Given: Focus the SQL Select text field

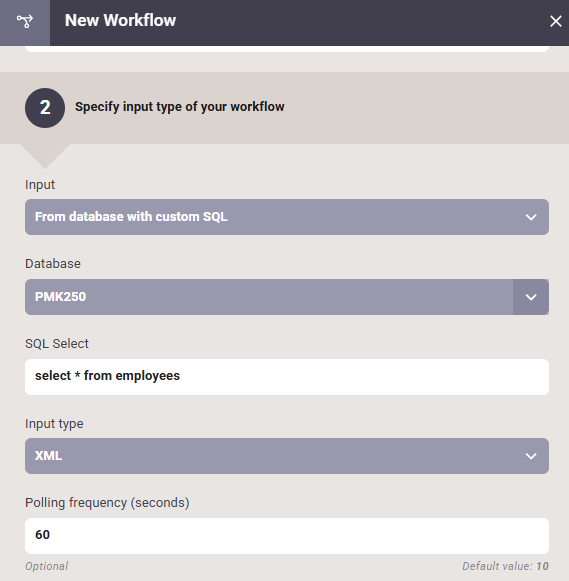Looking at the screenshot, I should [287, 376].
